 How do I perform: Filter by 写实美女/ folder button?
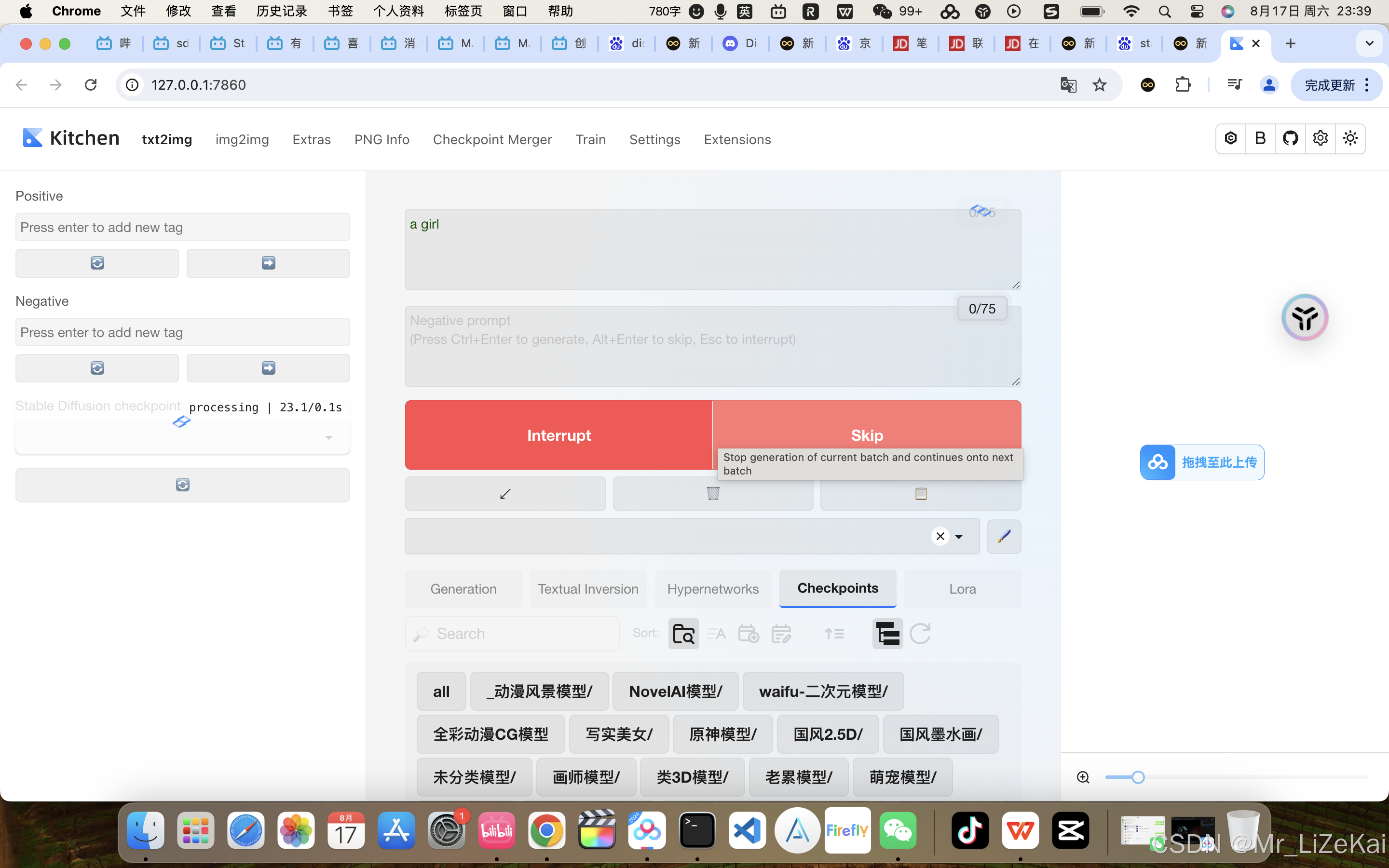tap(619, 734)
